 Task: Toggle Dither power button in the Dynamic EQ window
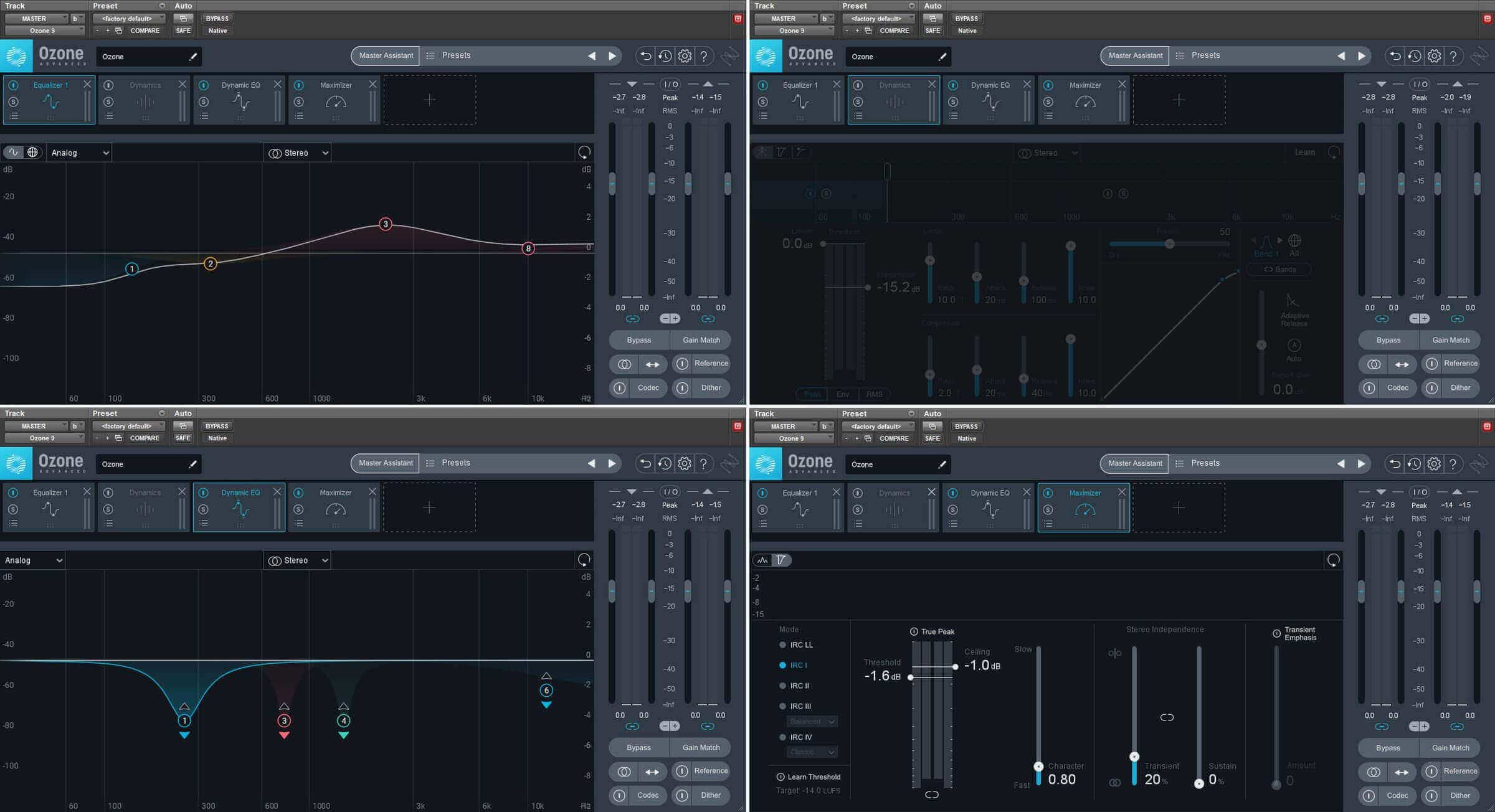click(x=682, y=796)
